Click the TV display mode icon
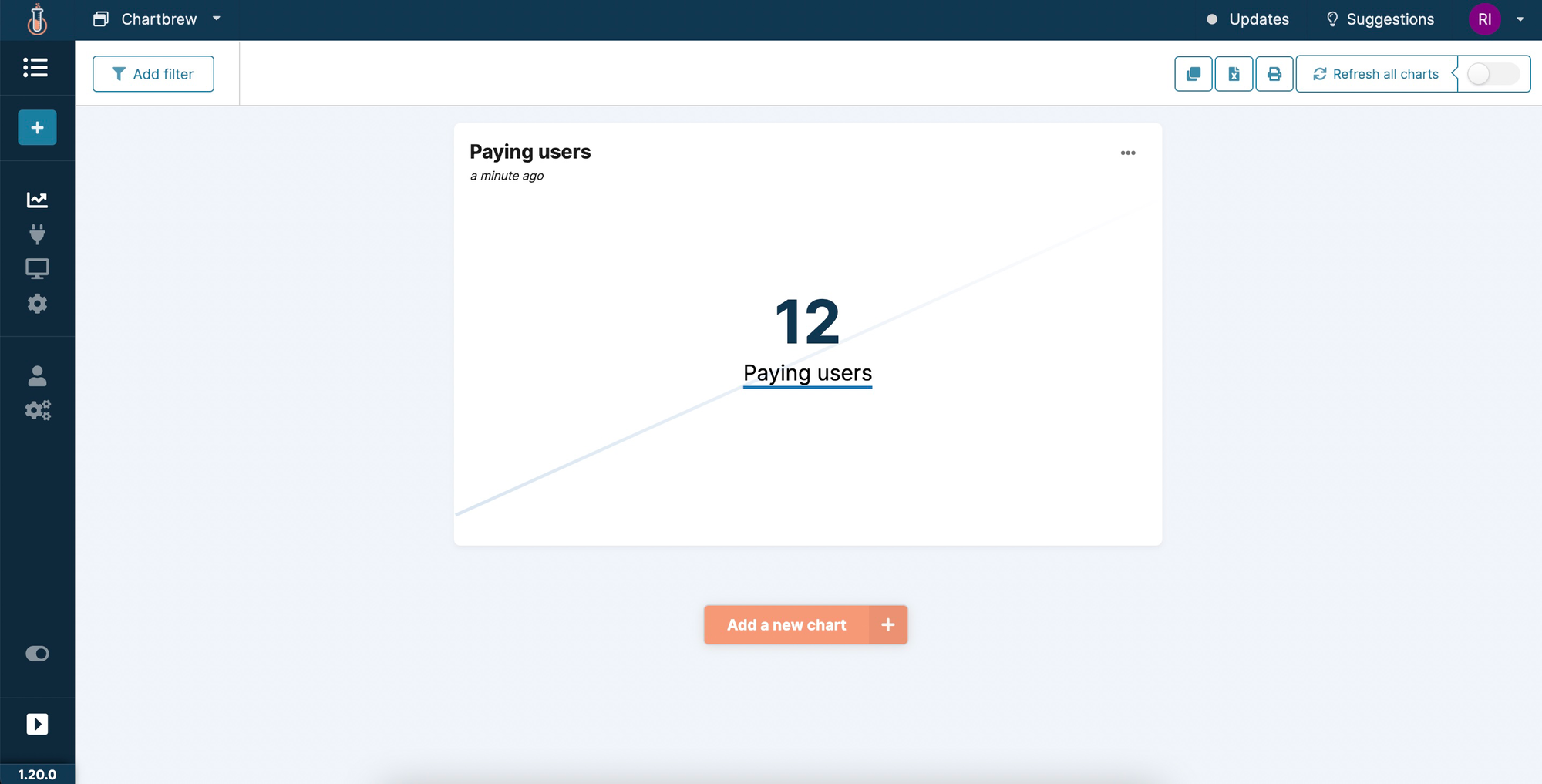Image resolution: width=1542 pixels, height=784 pixels. (x=36, y=268)
